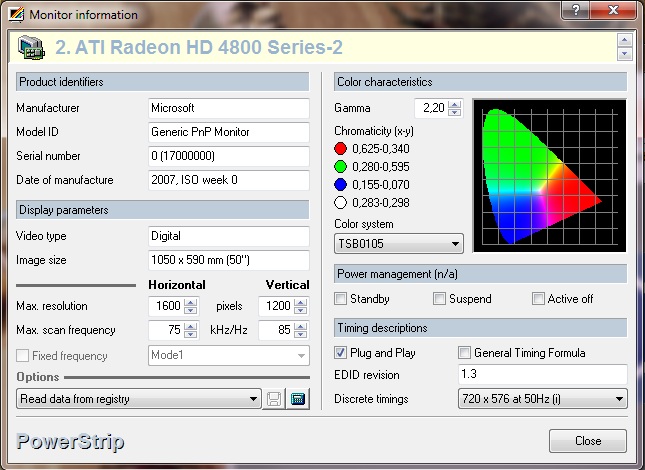Click the blue chromaticity value 0,155-0,070
This screenshot has width=645, height=470.
click(x=381, y=185)
